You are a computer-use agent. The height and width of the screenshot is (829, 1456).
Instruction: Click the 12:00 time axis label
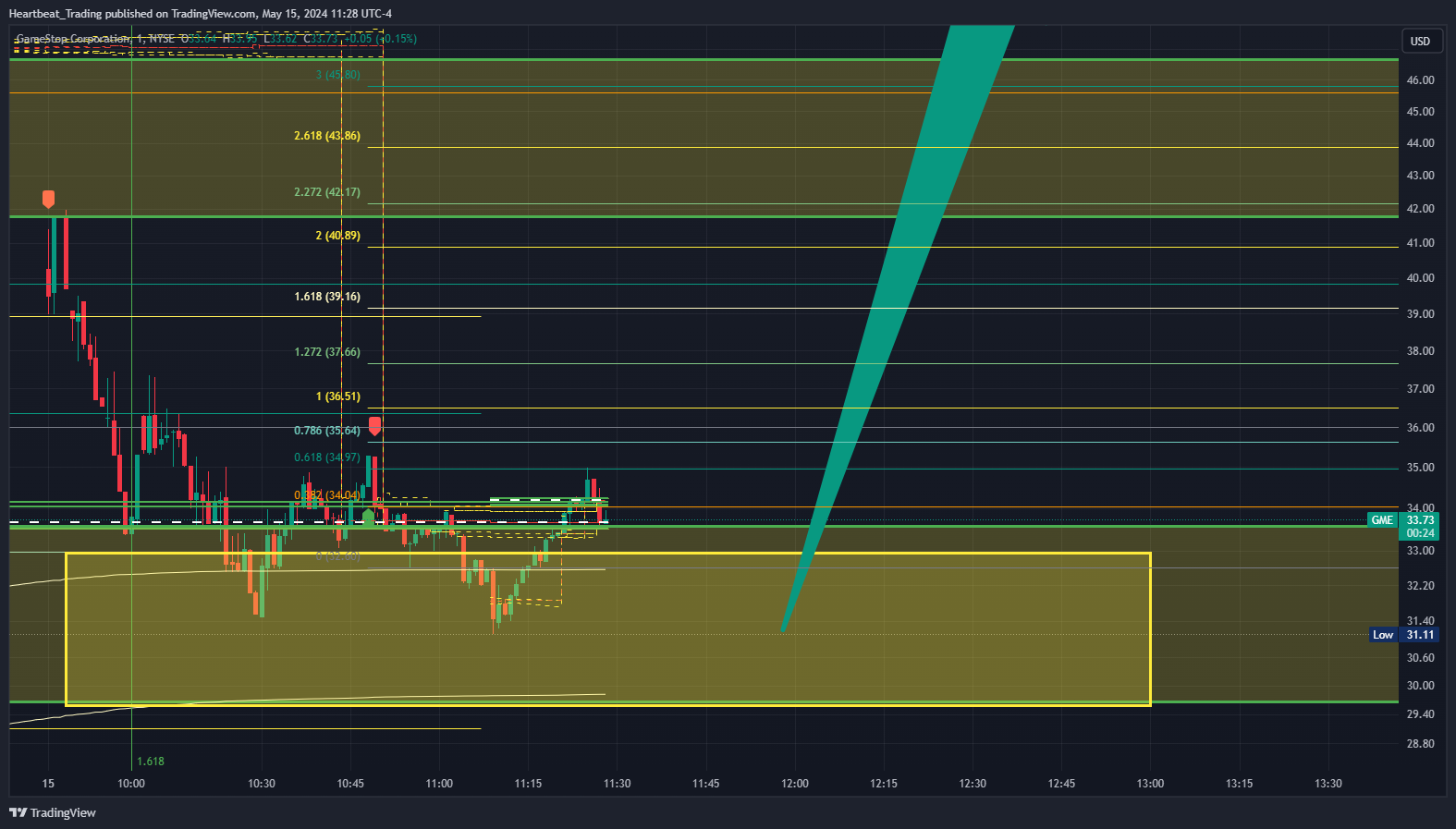[x=795, y=784]
